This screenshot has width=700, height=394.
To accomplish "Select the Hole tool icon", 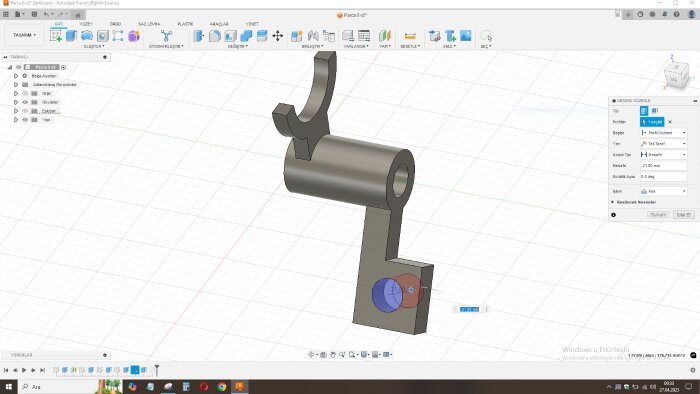I will tap(103, 36).
